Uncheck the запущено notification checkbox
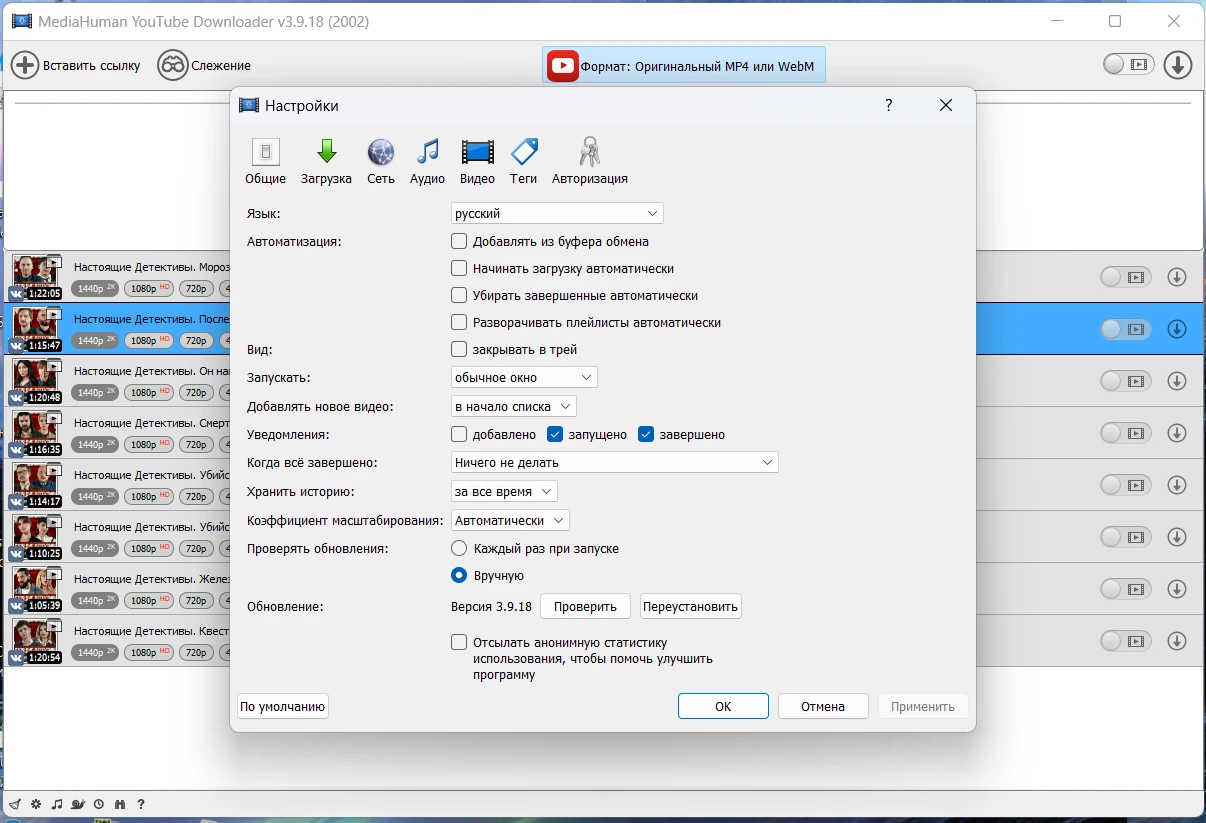1206x823 pixels. pos(556,434)
